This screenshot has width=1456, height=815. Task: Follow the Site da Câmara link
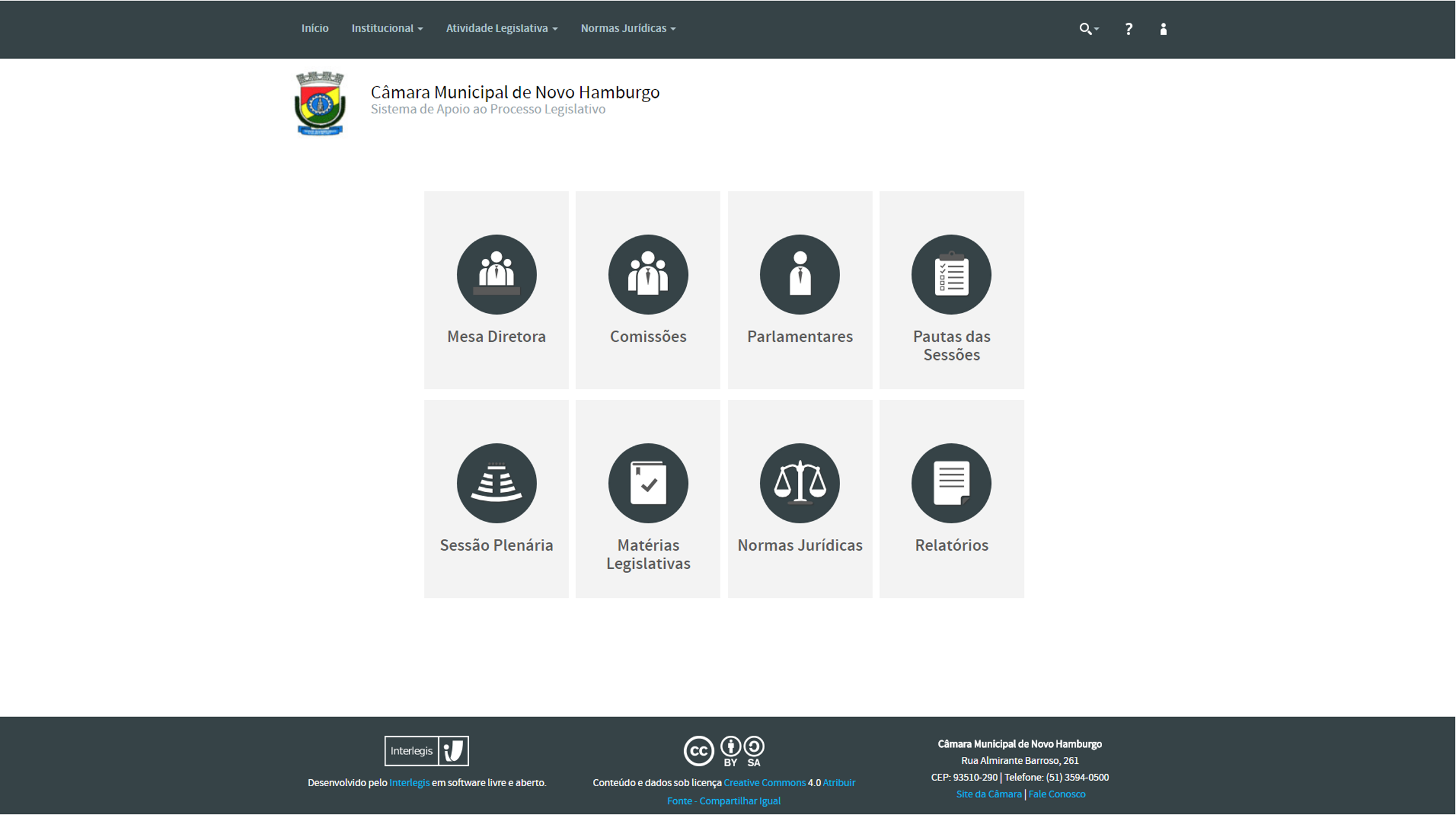tap(988, 794)
